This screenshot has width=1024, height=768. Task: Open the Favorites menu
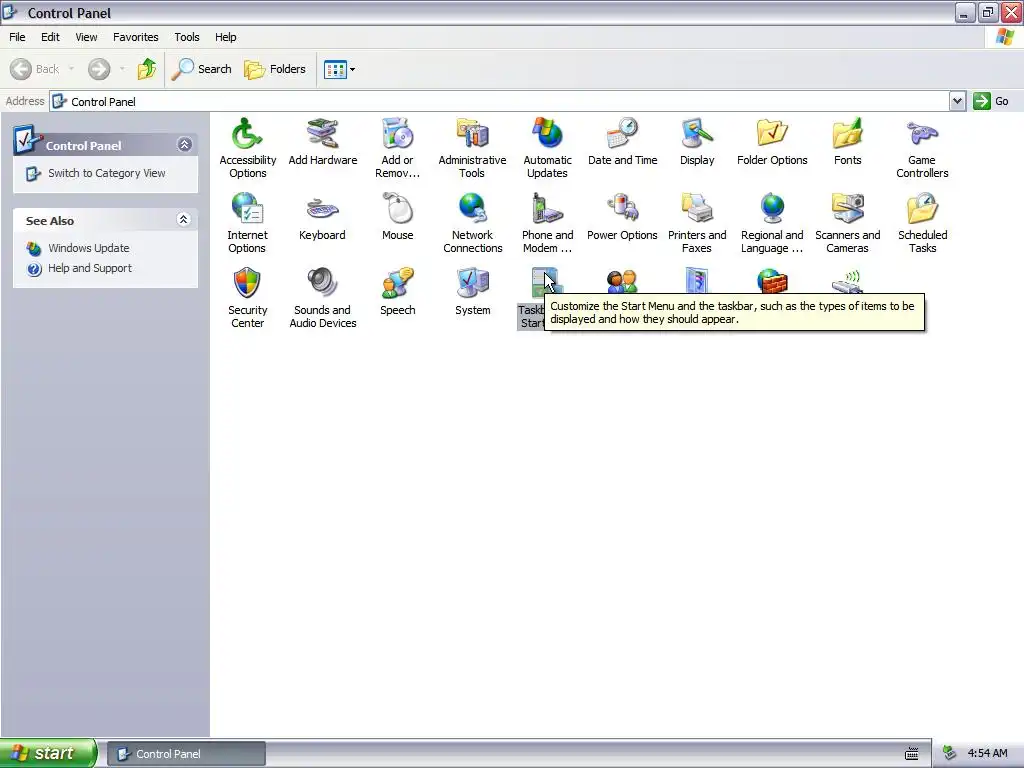pyautogui.click(x=135, y=37)
